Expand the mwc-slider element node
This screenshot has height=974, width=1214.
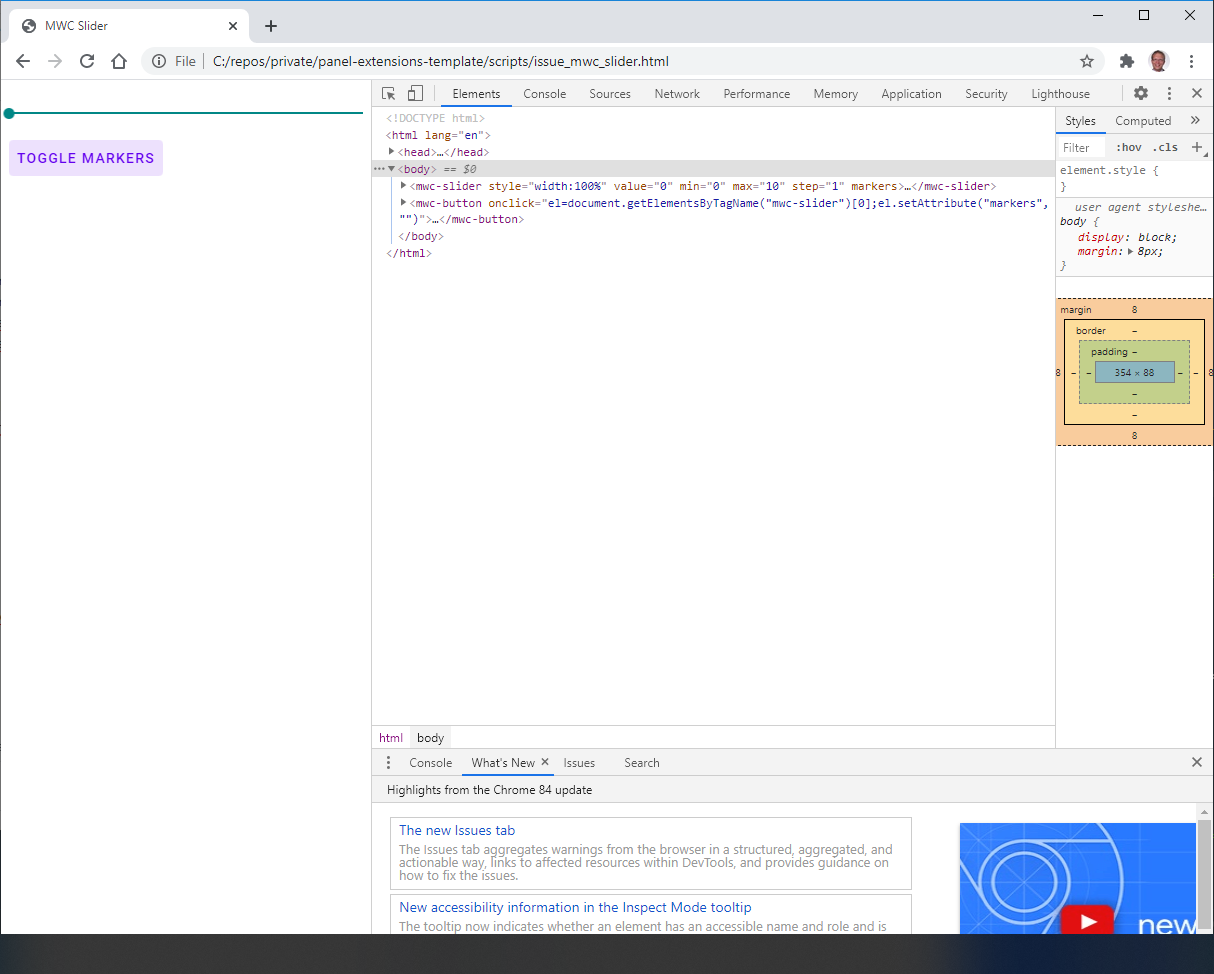point(403,185)
